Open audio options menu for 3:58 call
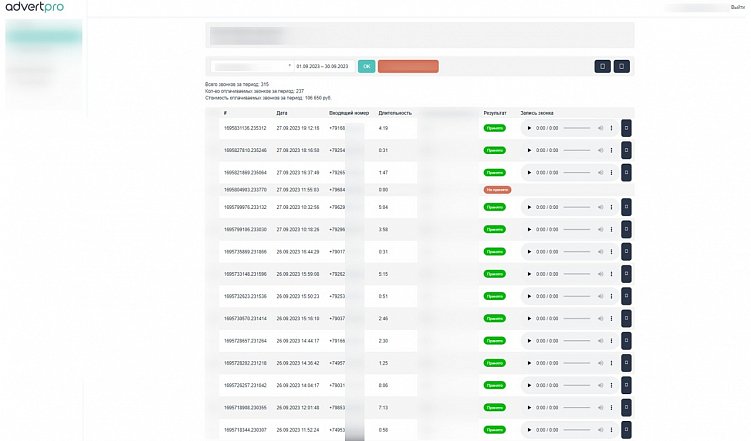The width and height of the screenshot is (751, 441). [611, 229]
